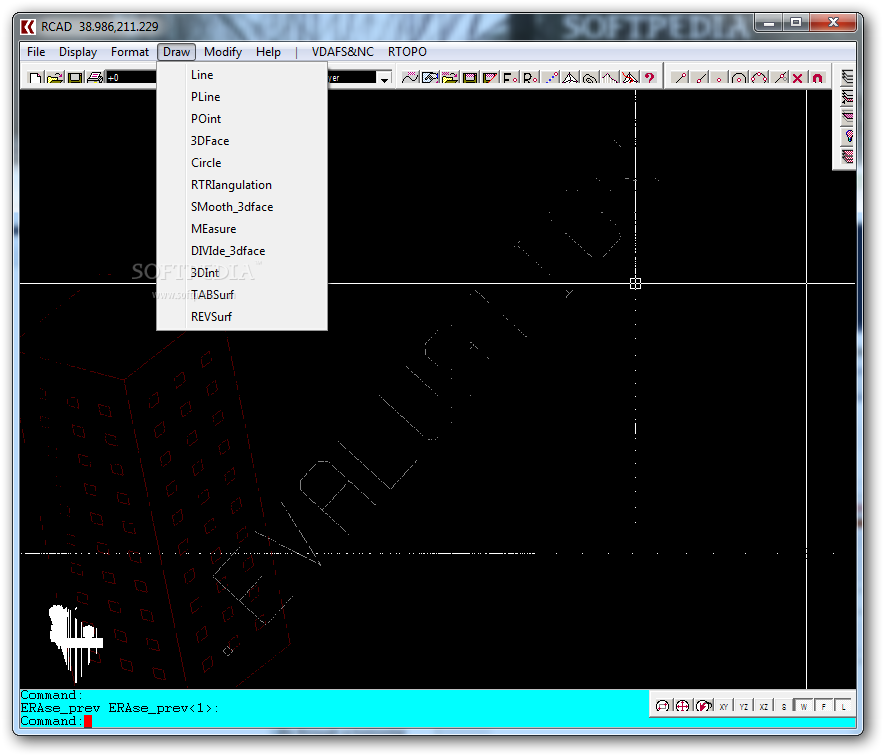Click the Open file folder icon
This screenshot has height=756, width=884.
[x=55, y=78]
